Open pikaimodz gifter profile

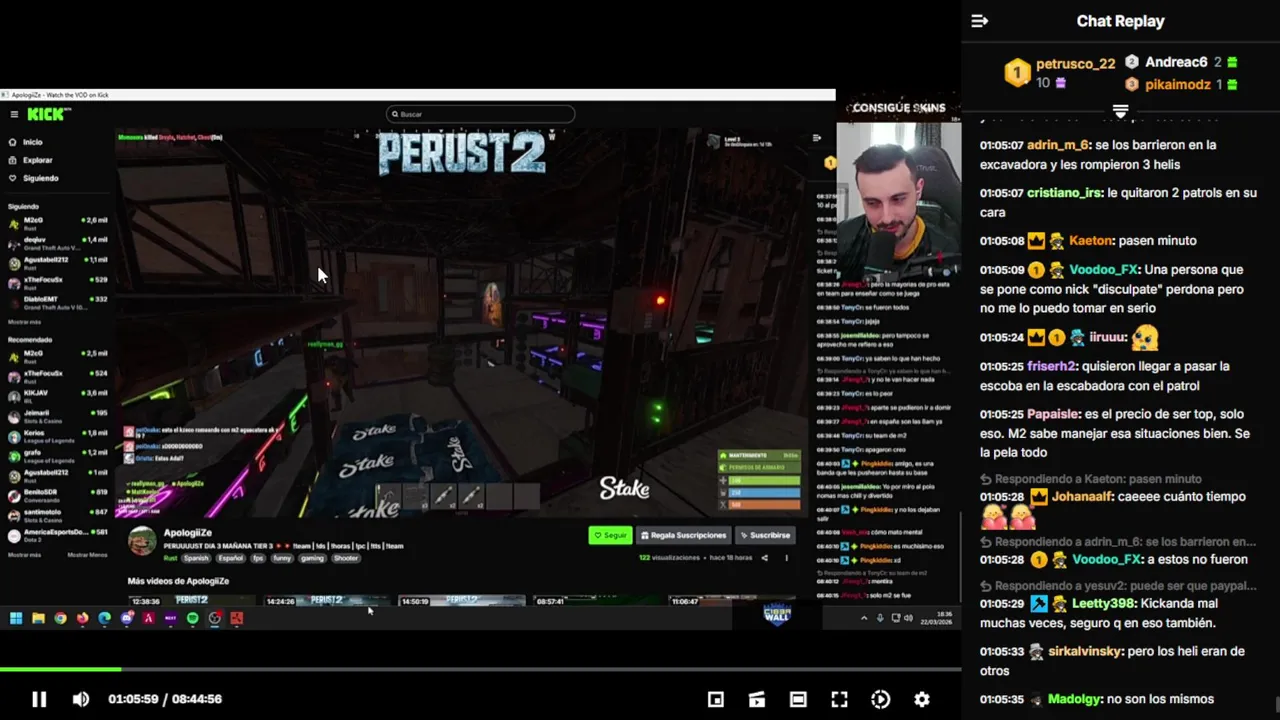(x=1177, y=85)
